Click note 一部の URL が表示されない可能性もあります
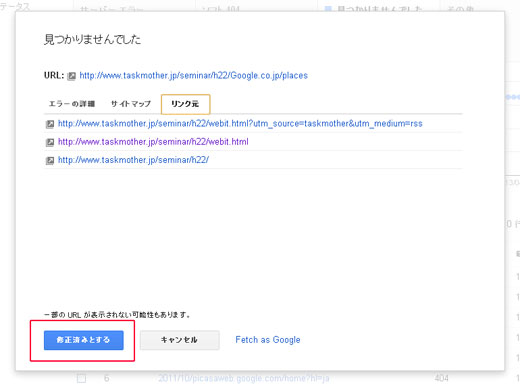This screenshot has height=384, width=520. [x=117, y=315]
